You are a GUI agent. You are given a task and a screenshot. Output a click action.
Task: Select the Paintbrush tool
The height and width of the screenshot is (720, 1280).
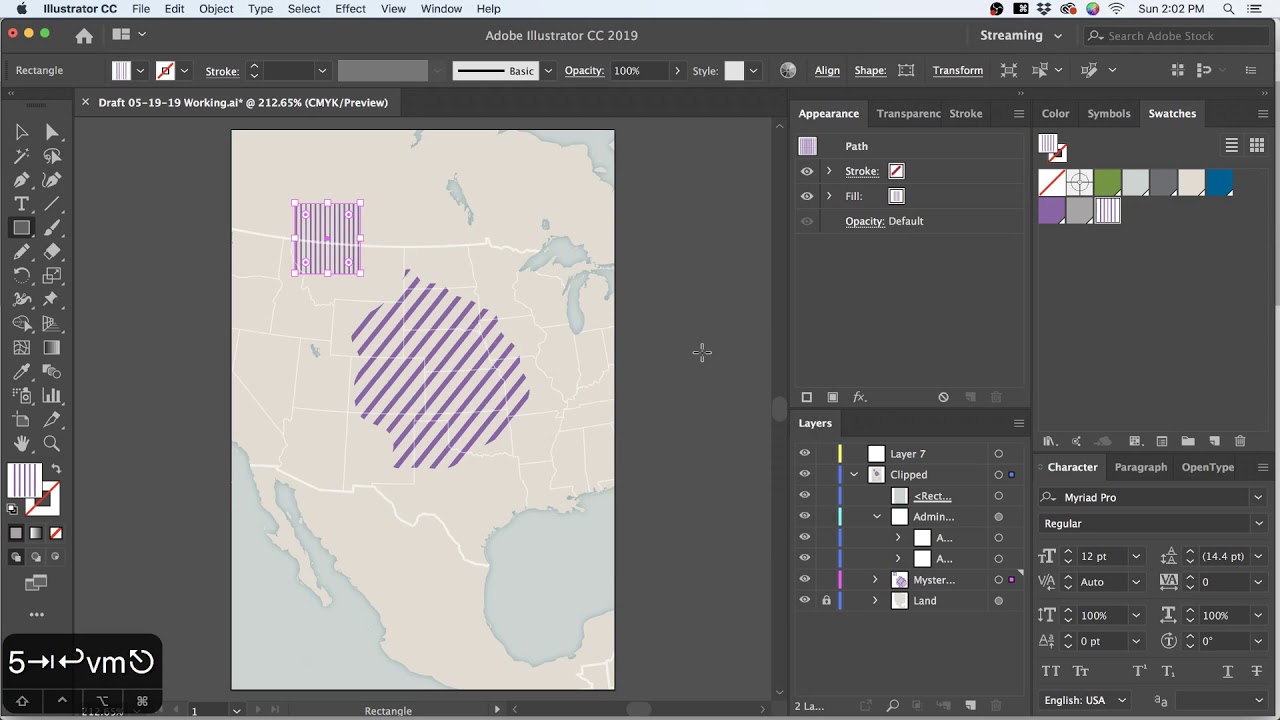coord(52,228)
